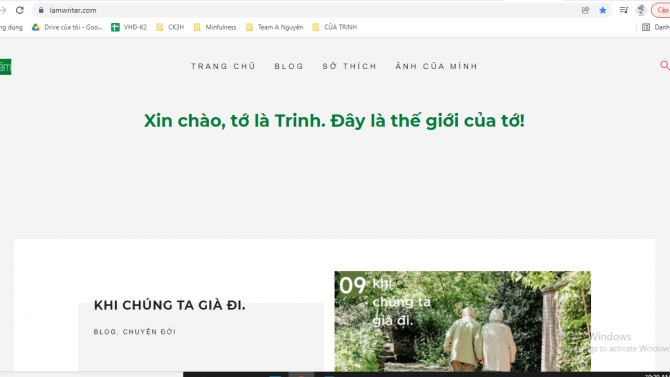Open the VHĐ-K2 sheets bookmark
The width and height of the screenshot is (670, 377).
click(129, 27)
